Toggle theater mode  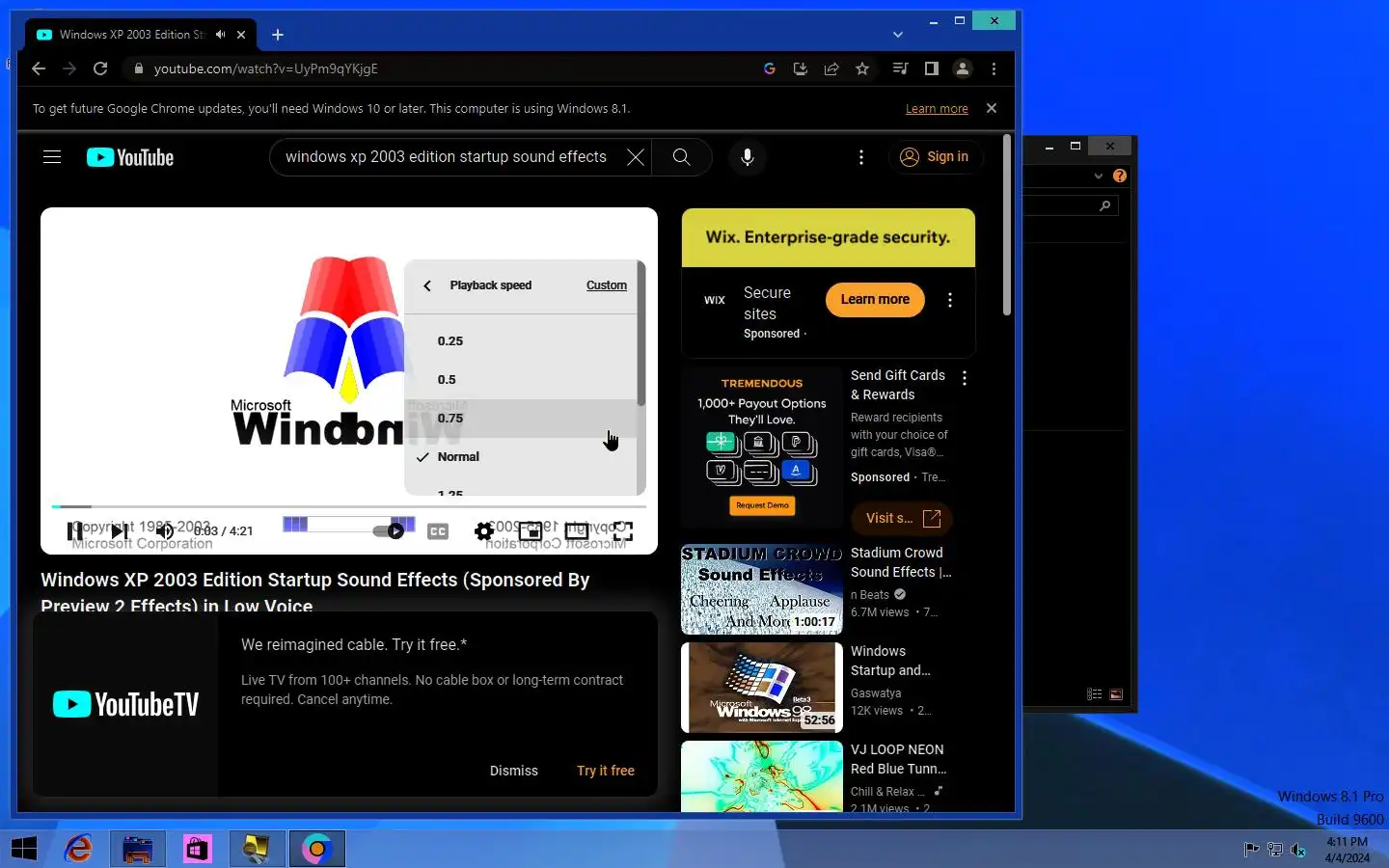tap(577, 531)
